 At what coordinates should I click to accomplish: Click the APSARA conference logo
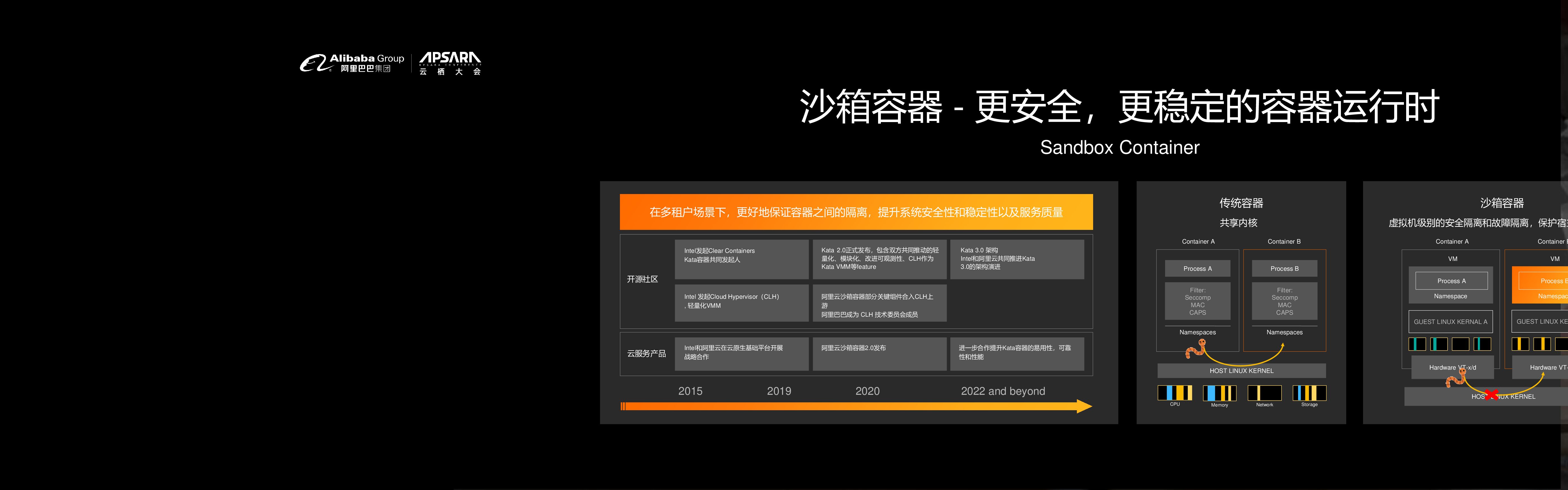(x=450, y=63)
